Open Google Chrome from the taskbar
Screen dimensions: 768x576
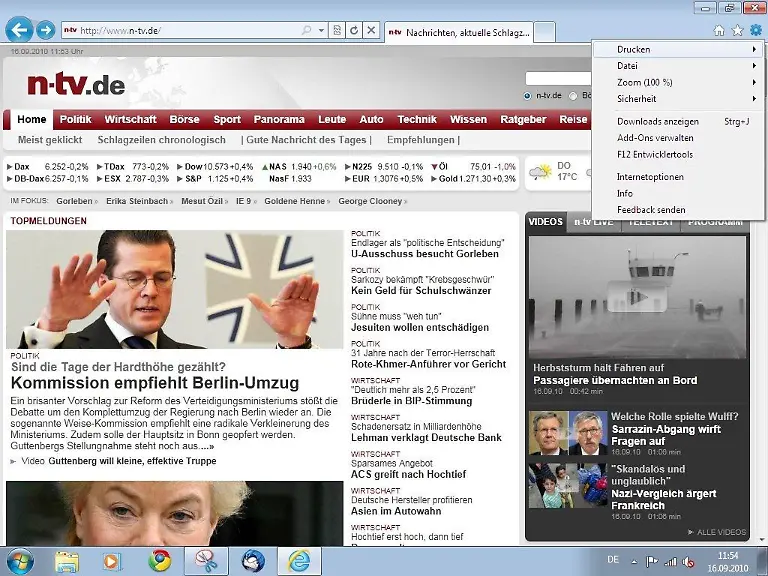pyautogui.click(x=159, y=561)
